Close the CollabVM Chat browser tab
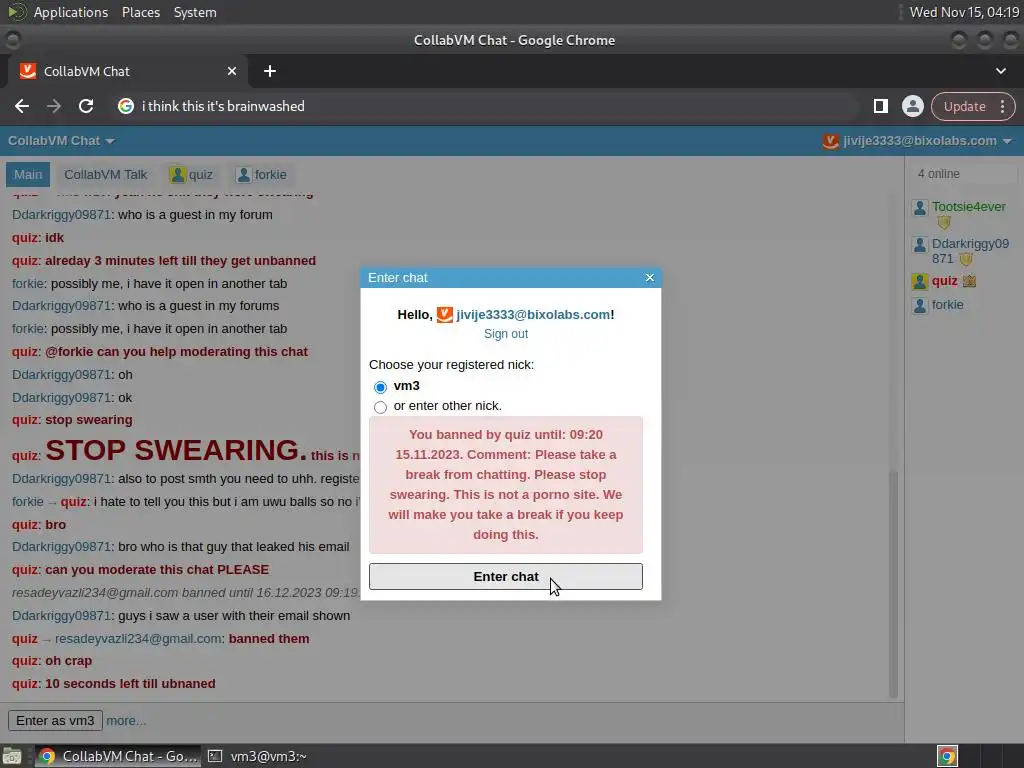The image size is (1024, 768). pos(232,71)
